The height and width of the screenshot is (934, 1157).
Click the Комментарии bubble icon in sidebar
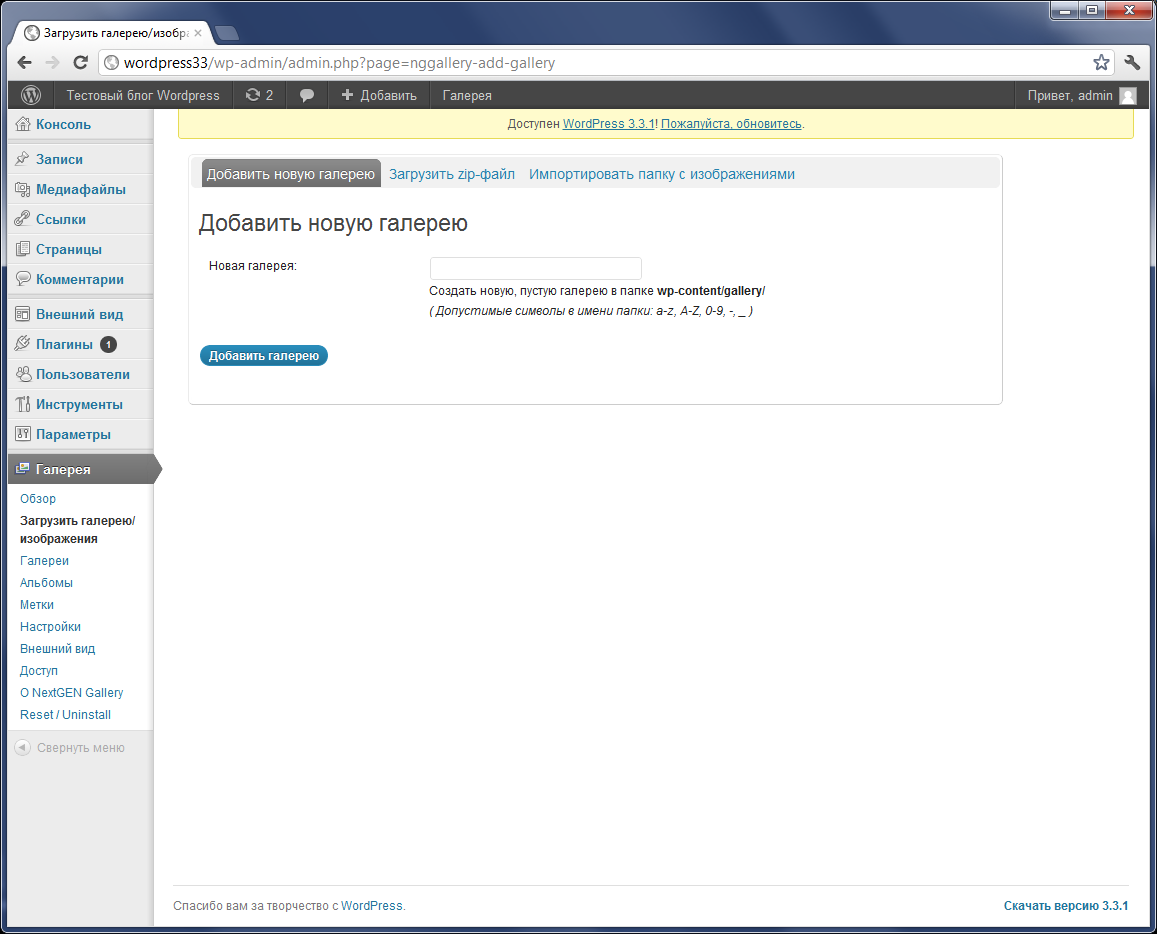pyautogui.click(x=23, y=279)
